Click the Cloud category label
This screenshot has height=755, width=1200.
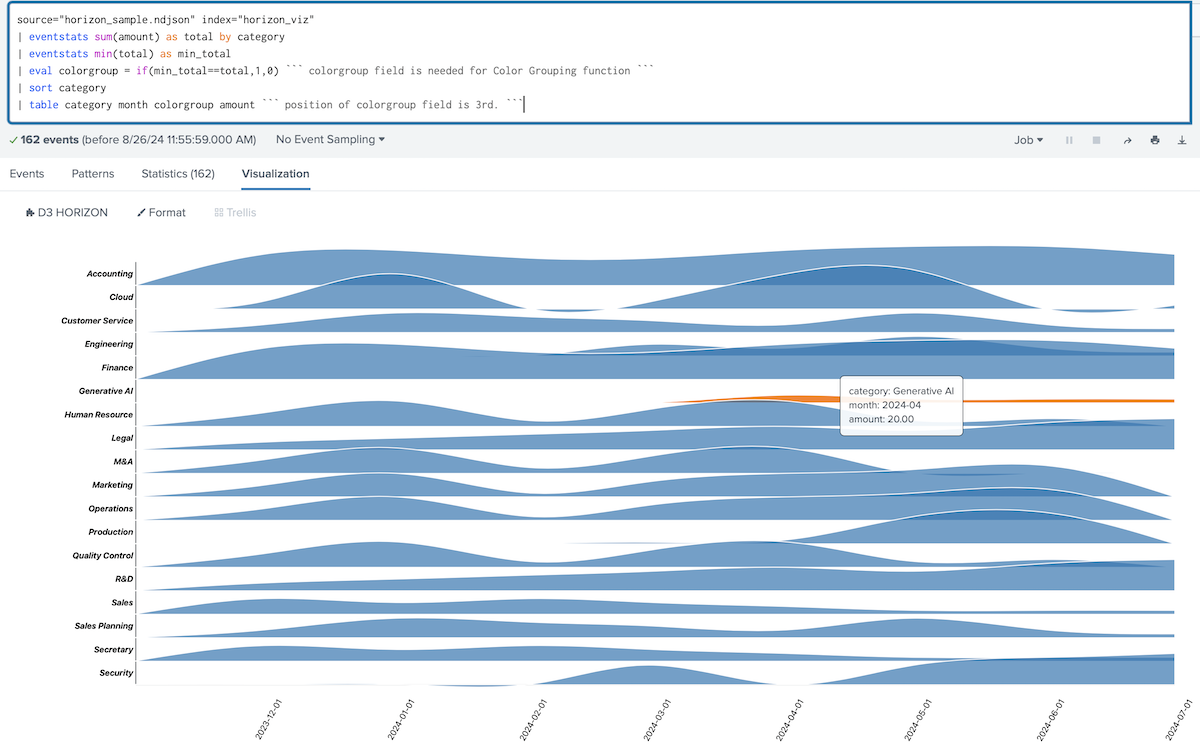[x=121, y=297]
